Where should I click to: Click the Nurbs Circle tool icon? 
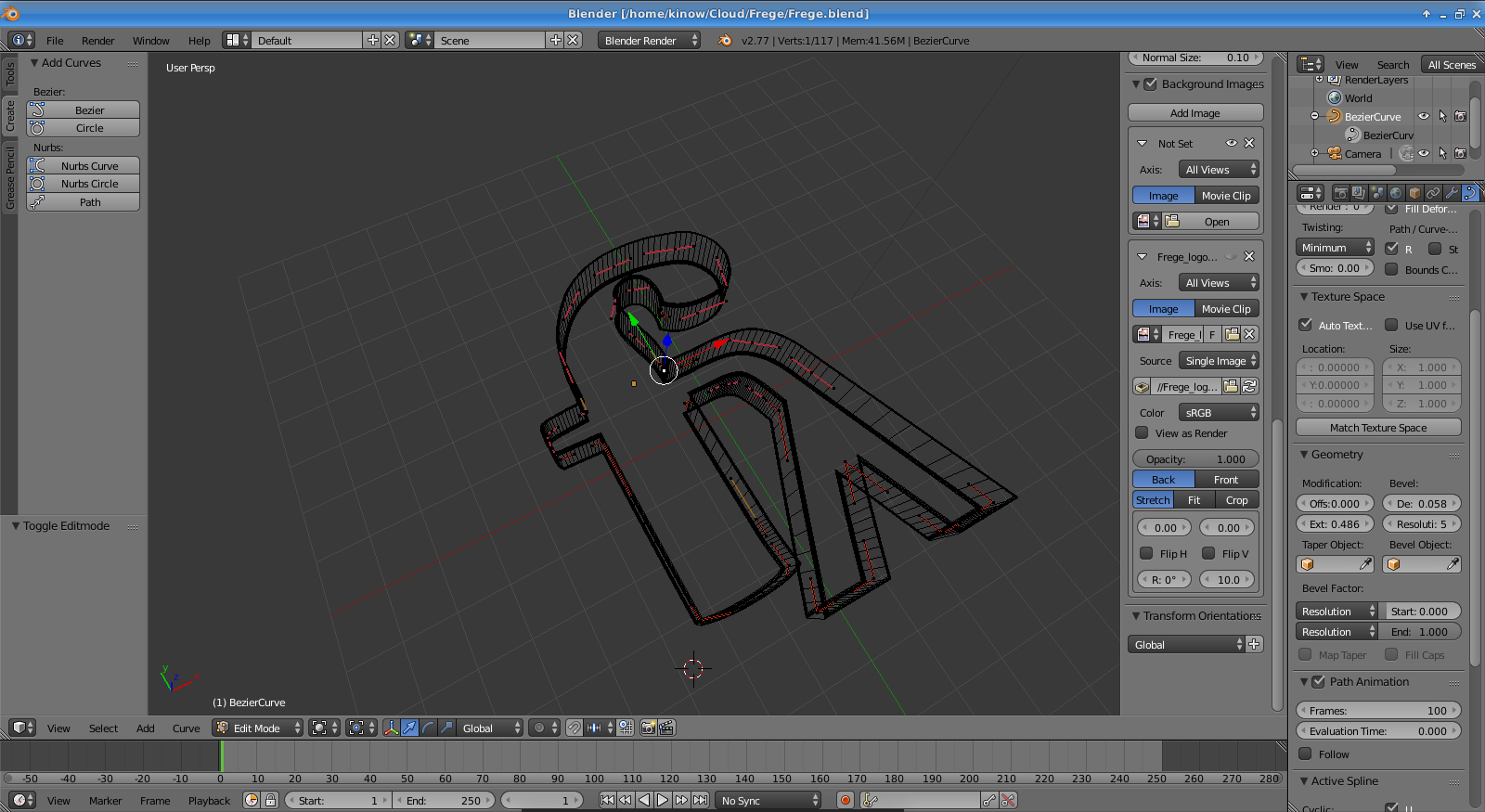pos(37,184)
